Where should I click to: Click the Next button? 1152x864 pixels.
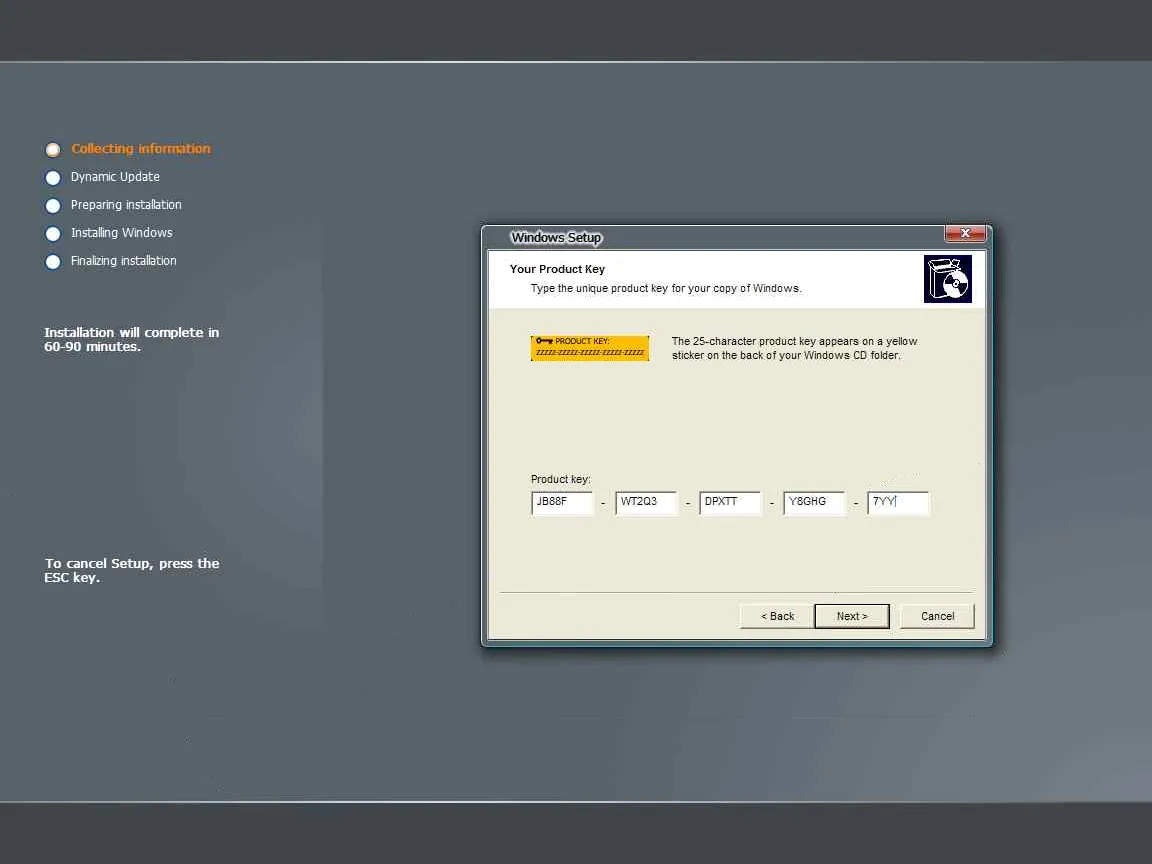[852, 616]
